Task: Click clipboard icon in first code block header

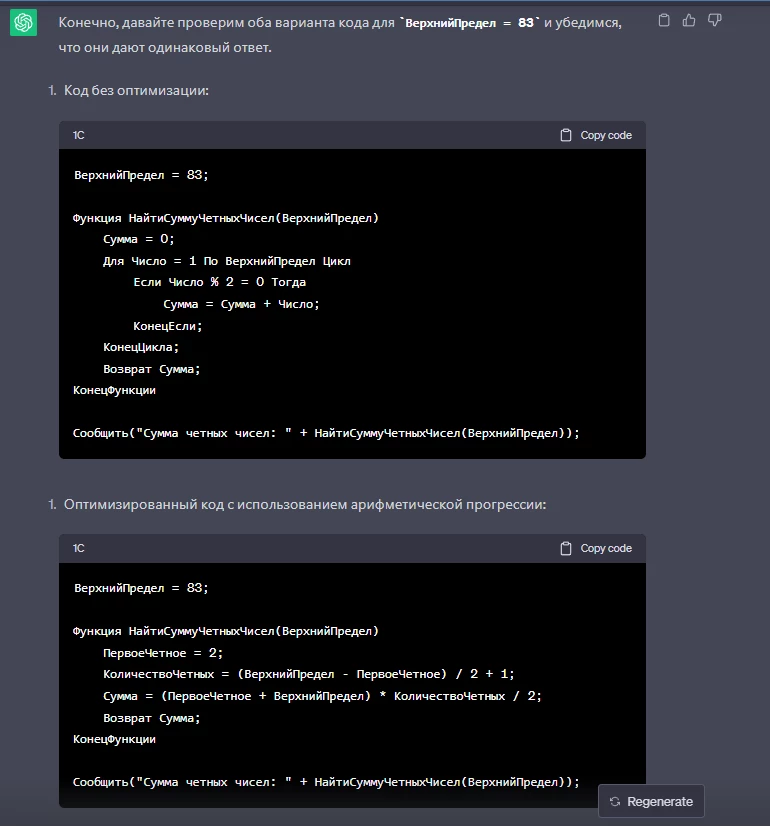Action: coord(566,135)
